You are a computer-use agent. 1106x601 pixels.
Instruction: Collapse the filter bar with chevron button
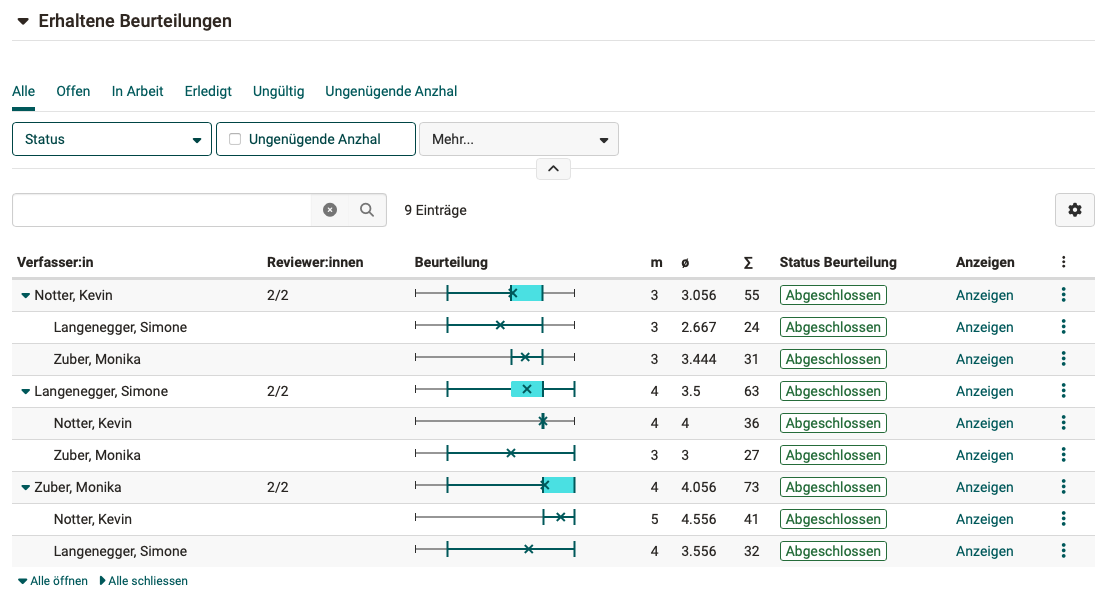(553, 168)
